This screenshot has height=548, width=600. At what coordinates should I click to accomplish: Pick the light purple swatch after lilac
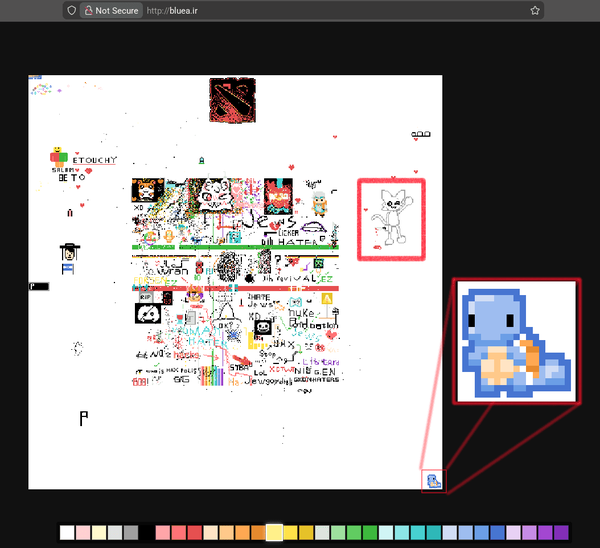tap(529, 532)
